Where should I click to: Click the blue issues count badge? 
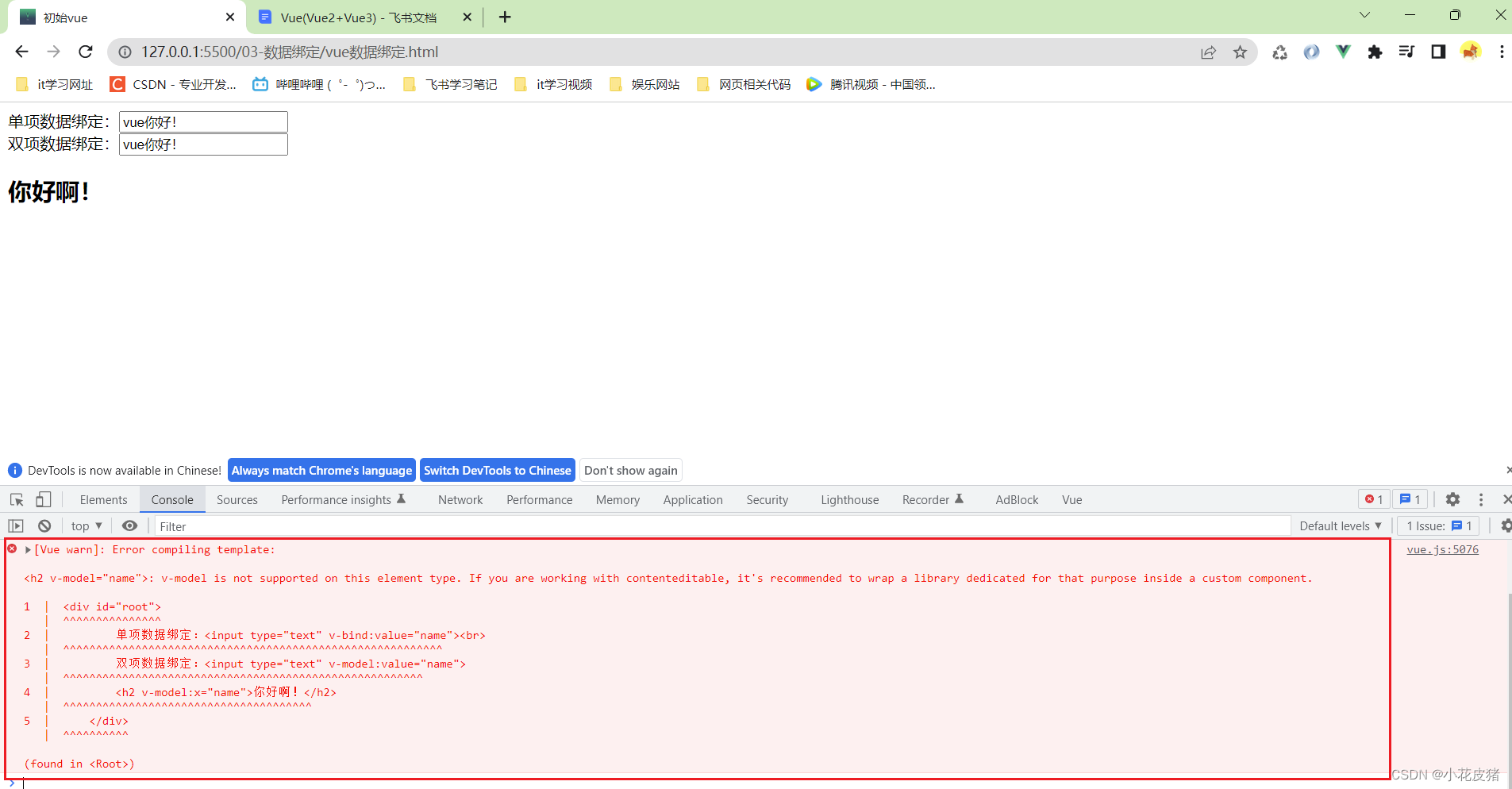click(x=1410, y=499)
